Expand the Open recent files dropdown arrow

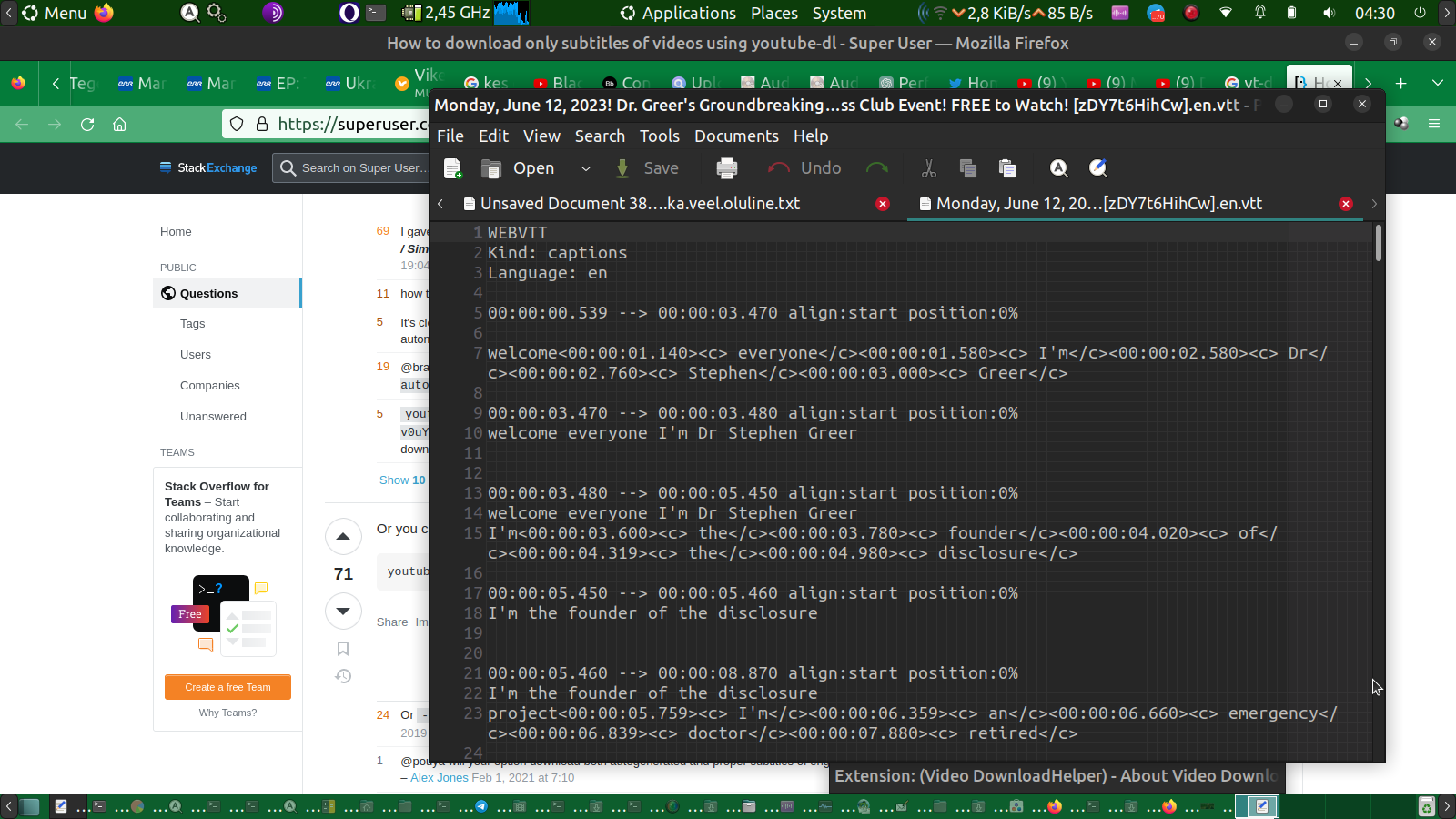(586, 168)
